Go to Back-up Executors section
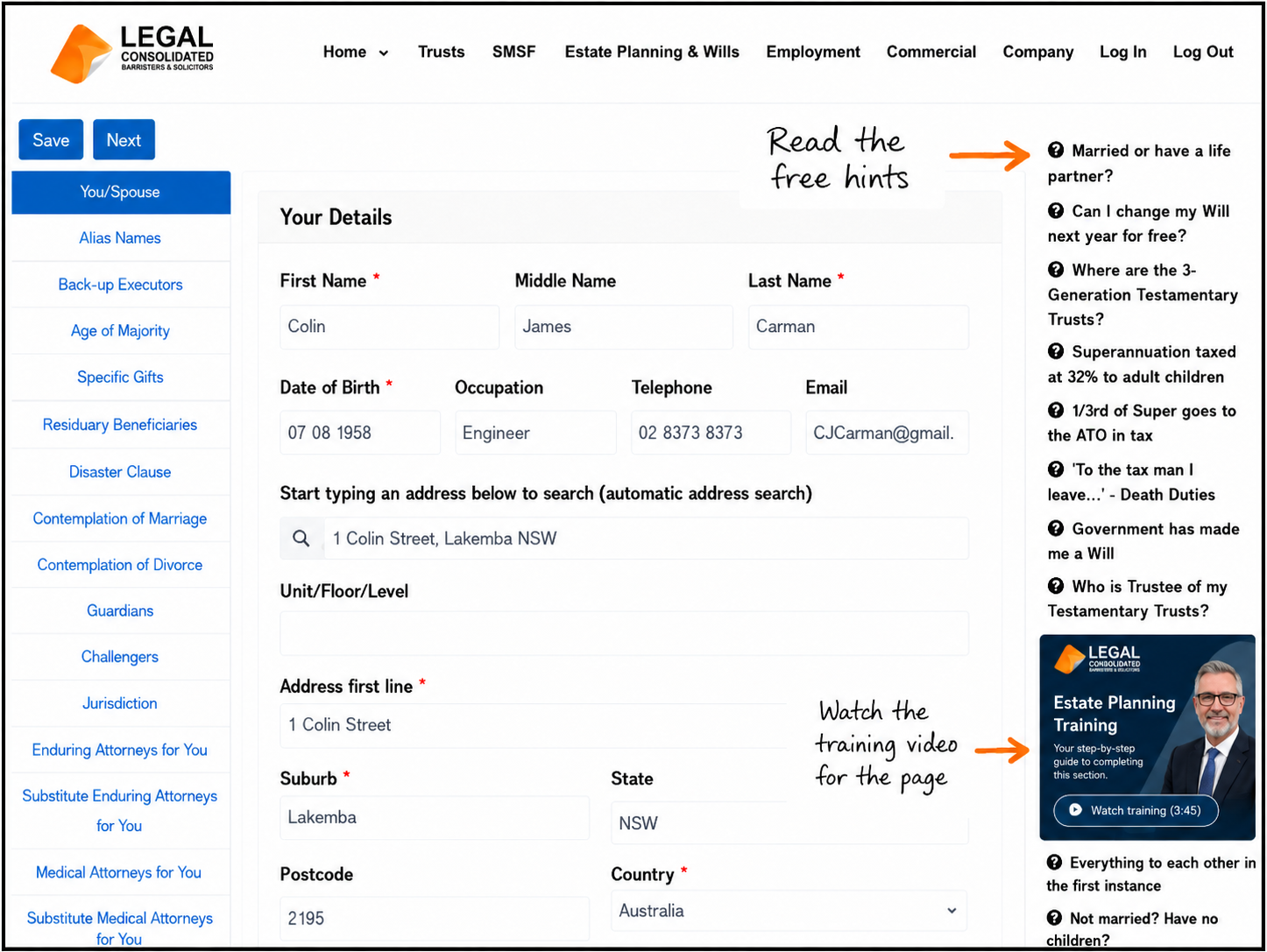Screen dimensions: 1267x952 coord(121,285)
